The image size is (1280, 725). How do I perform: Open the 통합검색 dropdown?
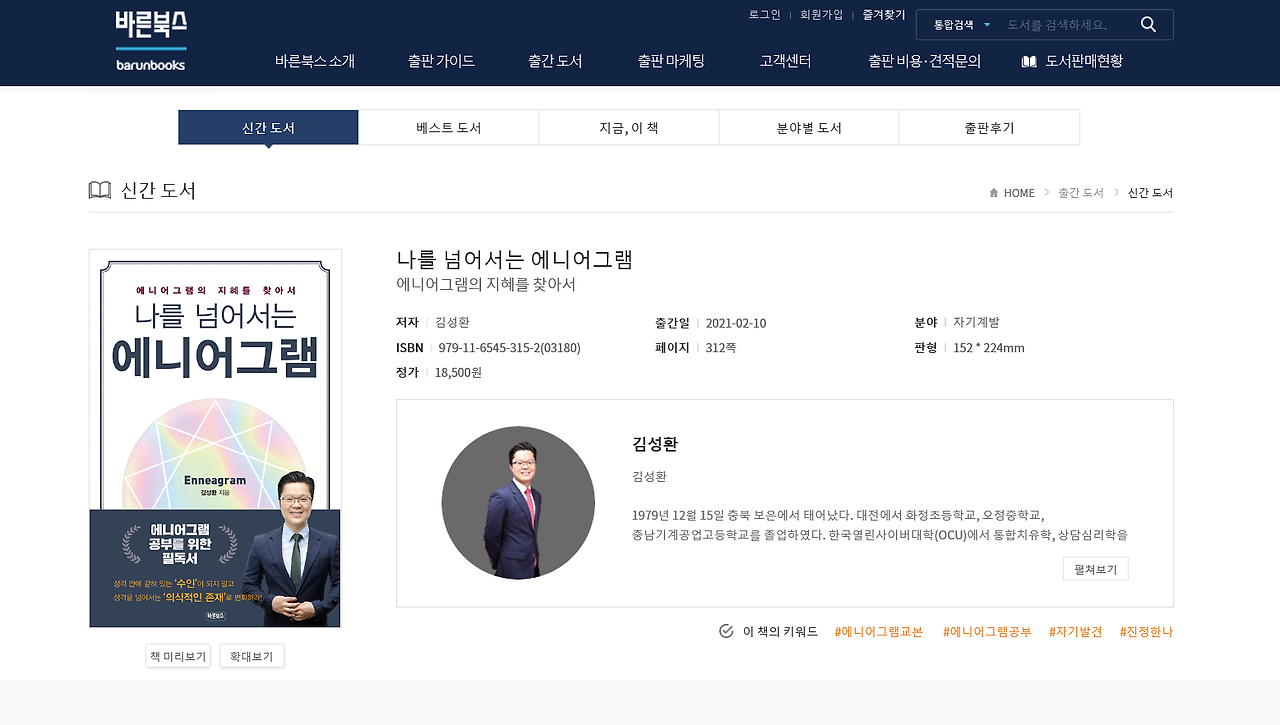pos(962,25)
